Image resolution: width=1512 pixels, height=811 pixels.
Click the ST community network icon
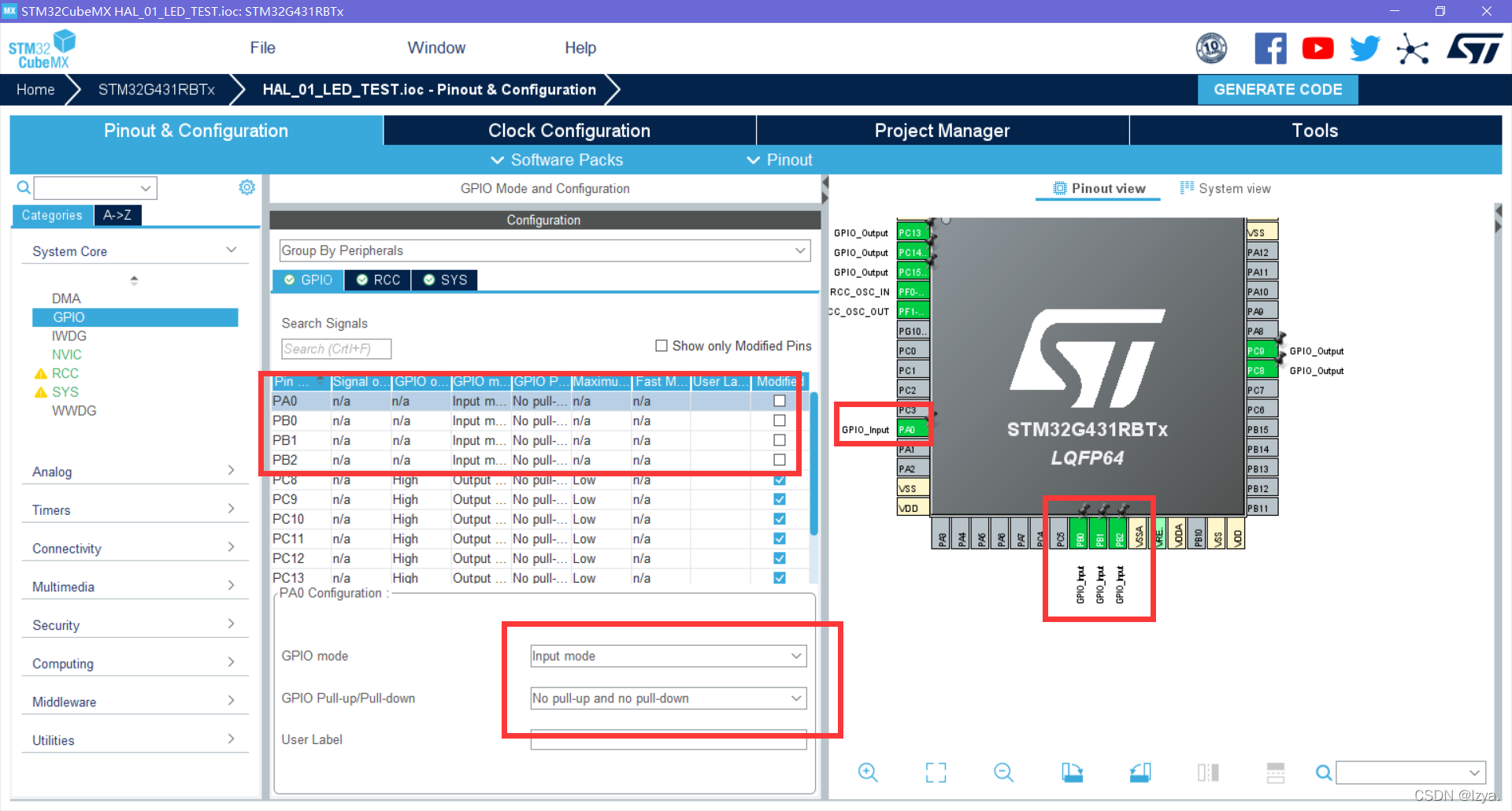pyautogui.click(x=1412, y=50)
